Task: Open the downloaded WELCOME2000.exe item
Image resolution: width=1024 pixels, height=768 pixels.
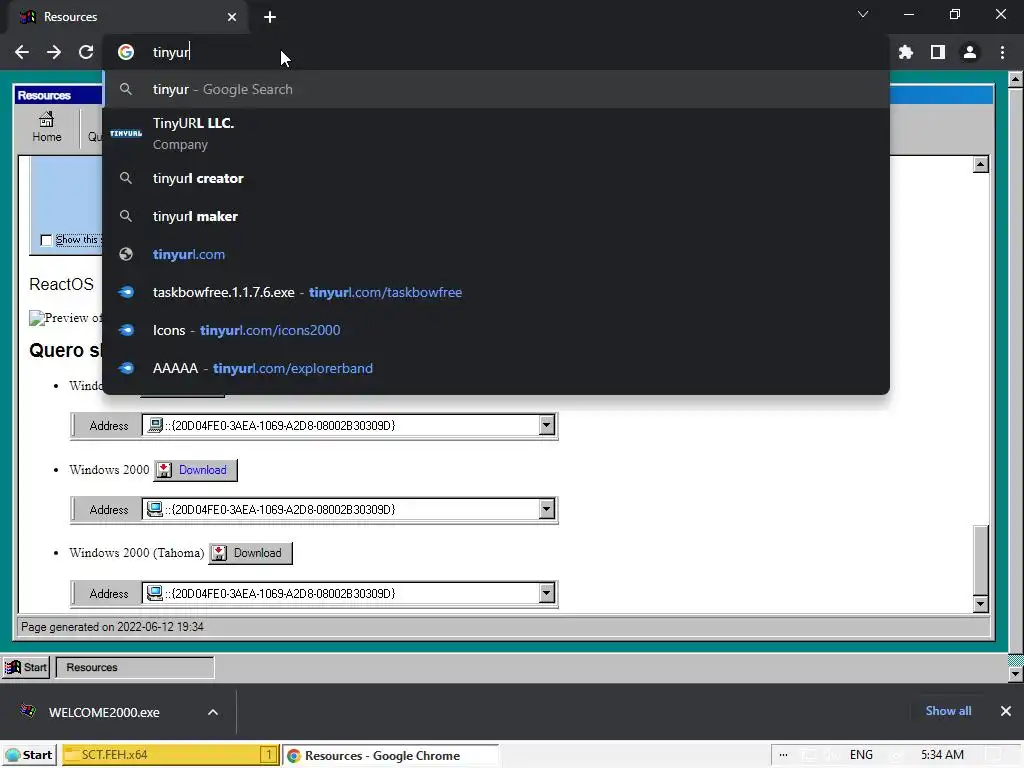Action: pos(104,712)
